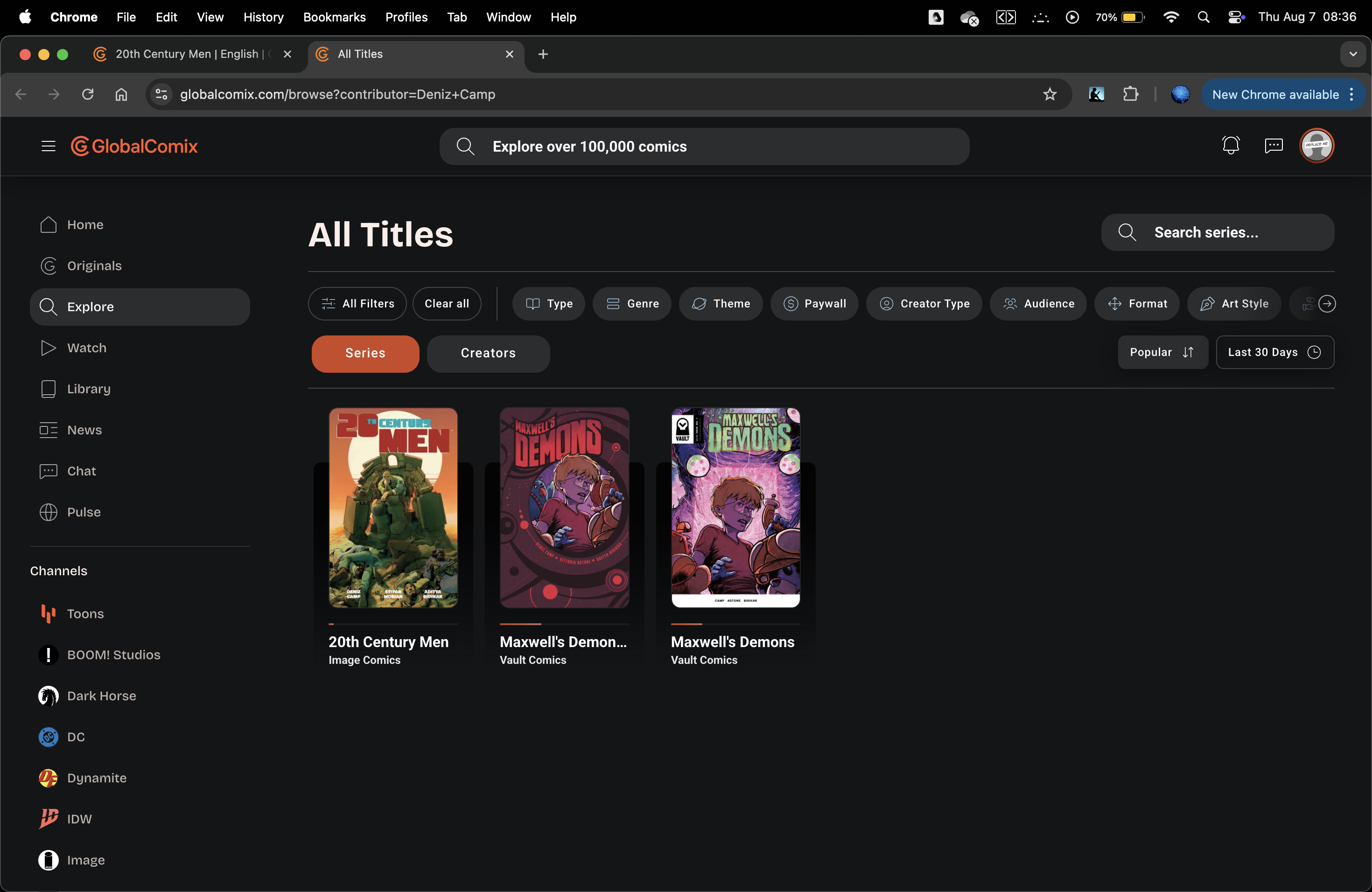Select Explore in the sidebar
The image size is (1372, 892).
point(140,307)
